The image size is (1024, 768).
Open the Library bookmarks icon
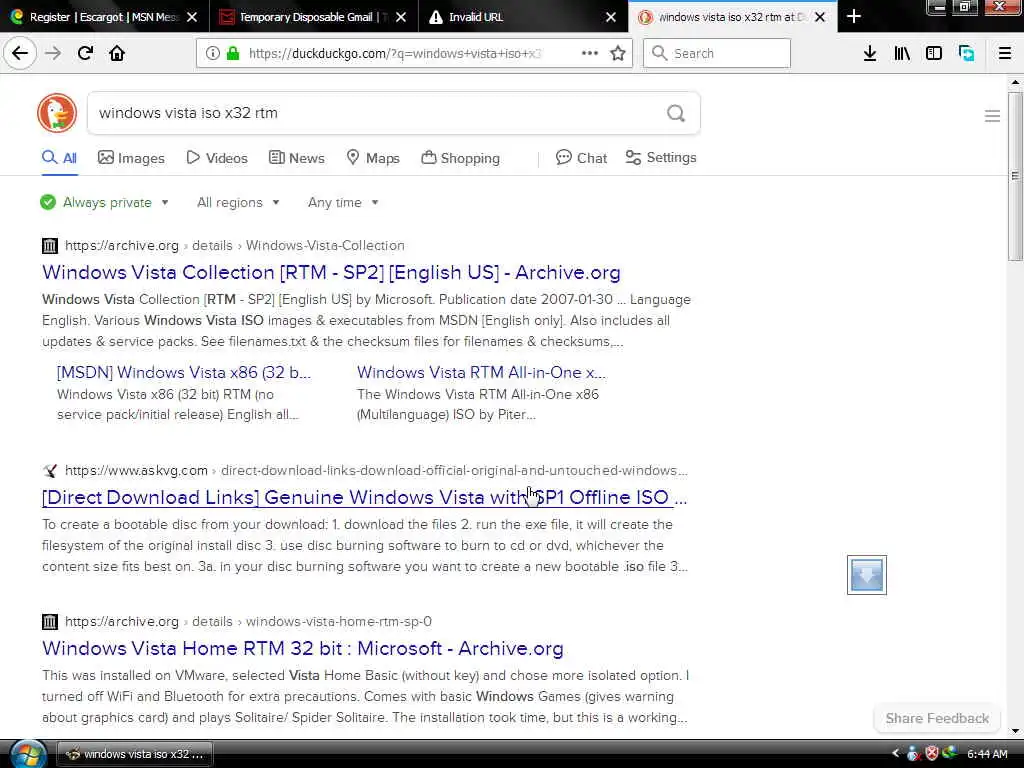pyautogui.click(x=902, y=53)
